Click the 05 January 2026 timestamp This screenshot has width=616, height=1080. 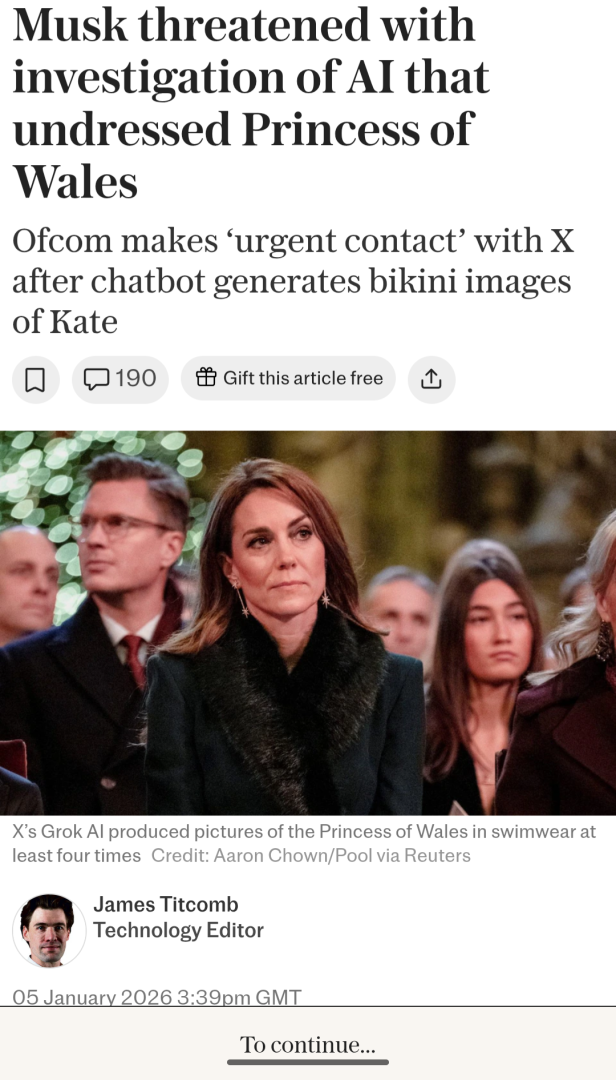157,997
